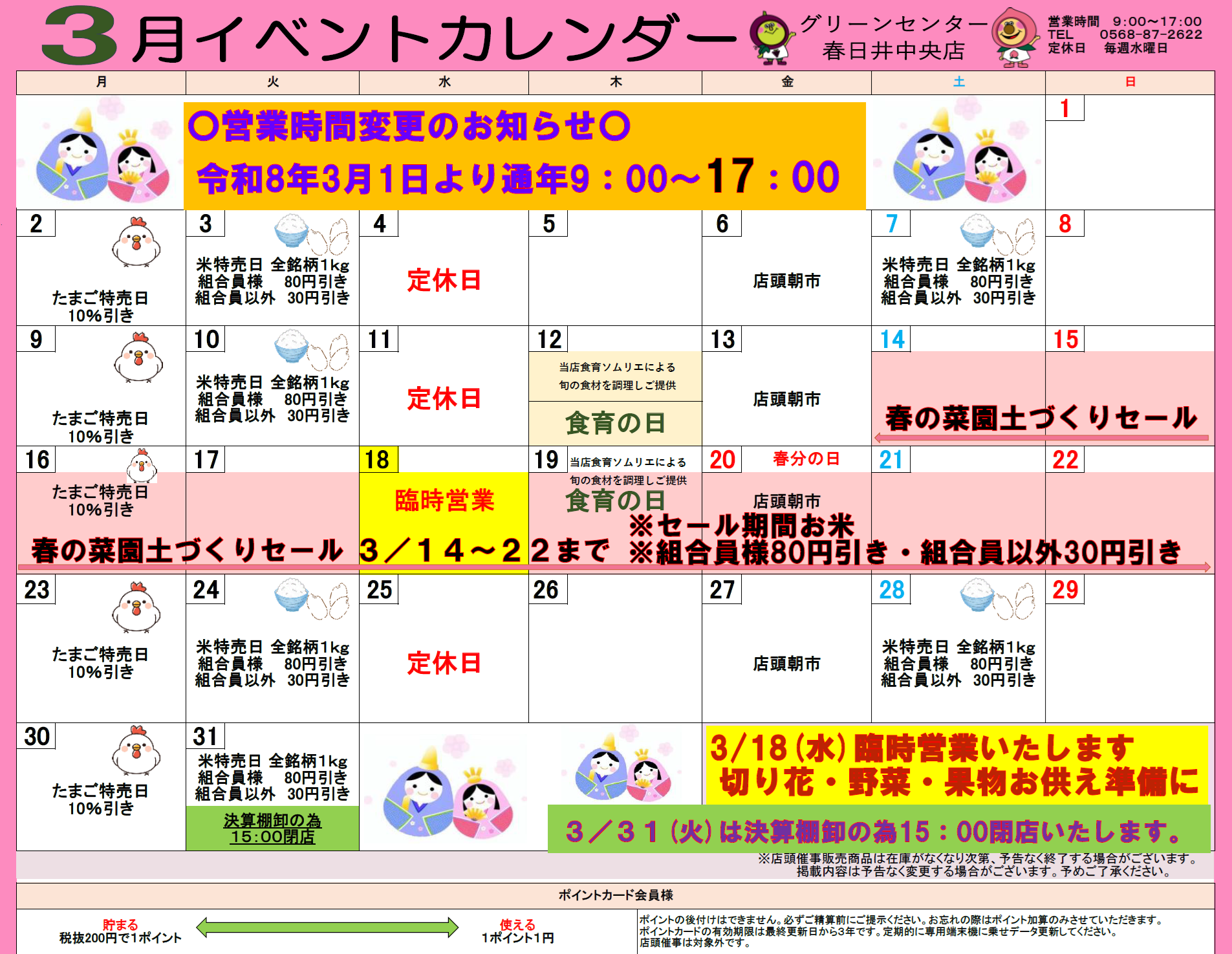Screen dimensions: 1232x954
Task: Select the 日 (Sunday) column header
Action: (x=1130, y=82)
